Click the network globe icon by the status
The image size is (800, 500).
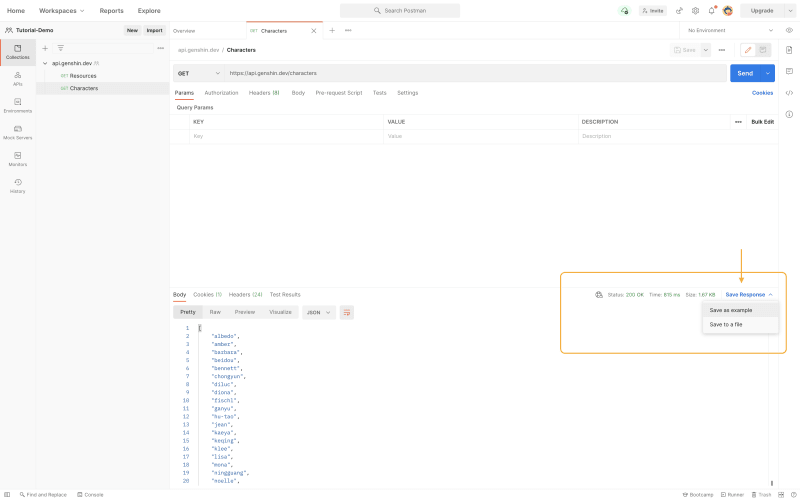(599, 295)
